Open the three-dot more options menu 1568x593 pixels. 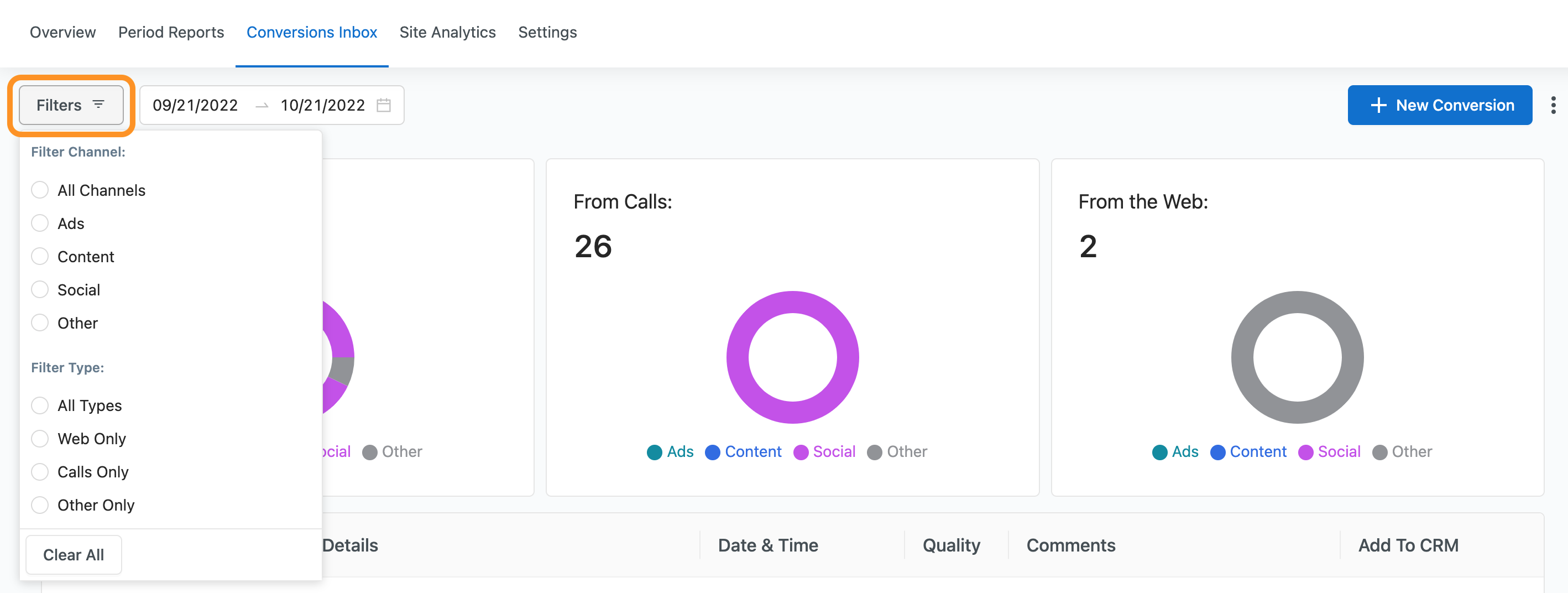coord(1553,105)
